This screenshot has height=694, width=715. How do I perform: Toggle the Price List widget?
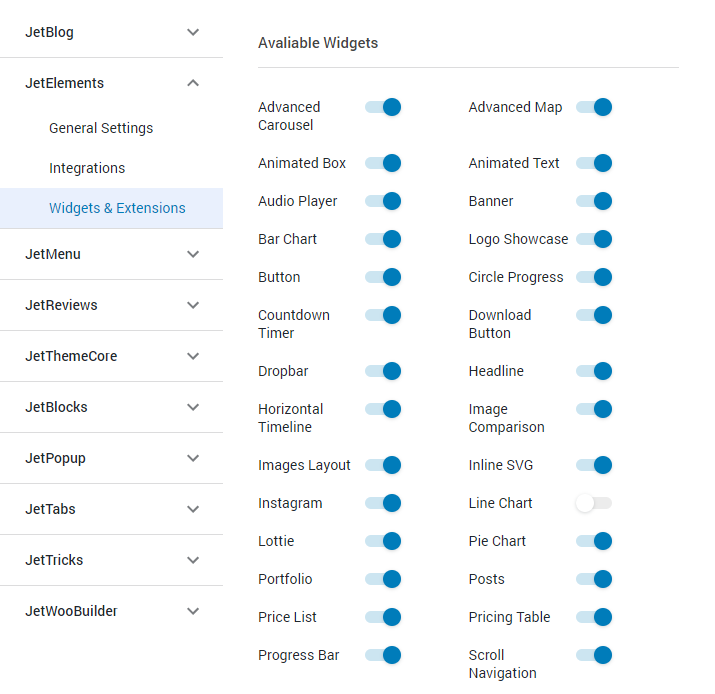[x=383, y=617]
